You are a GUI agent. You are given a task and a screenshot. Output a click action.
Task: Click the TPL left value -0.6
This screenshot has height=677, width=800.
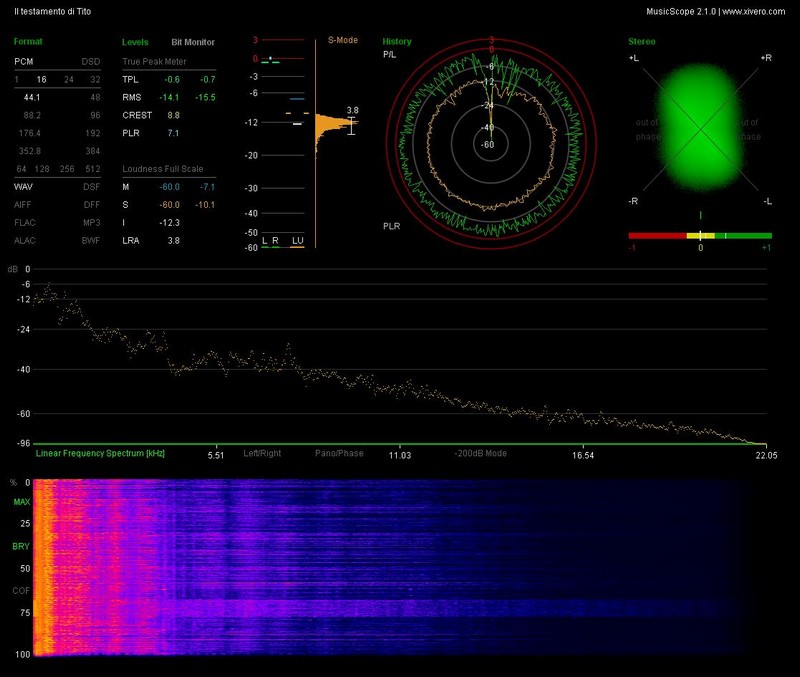[172, 80]
